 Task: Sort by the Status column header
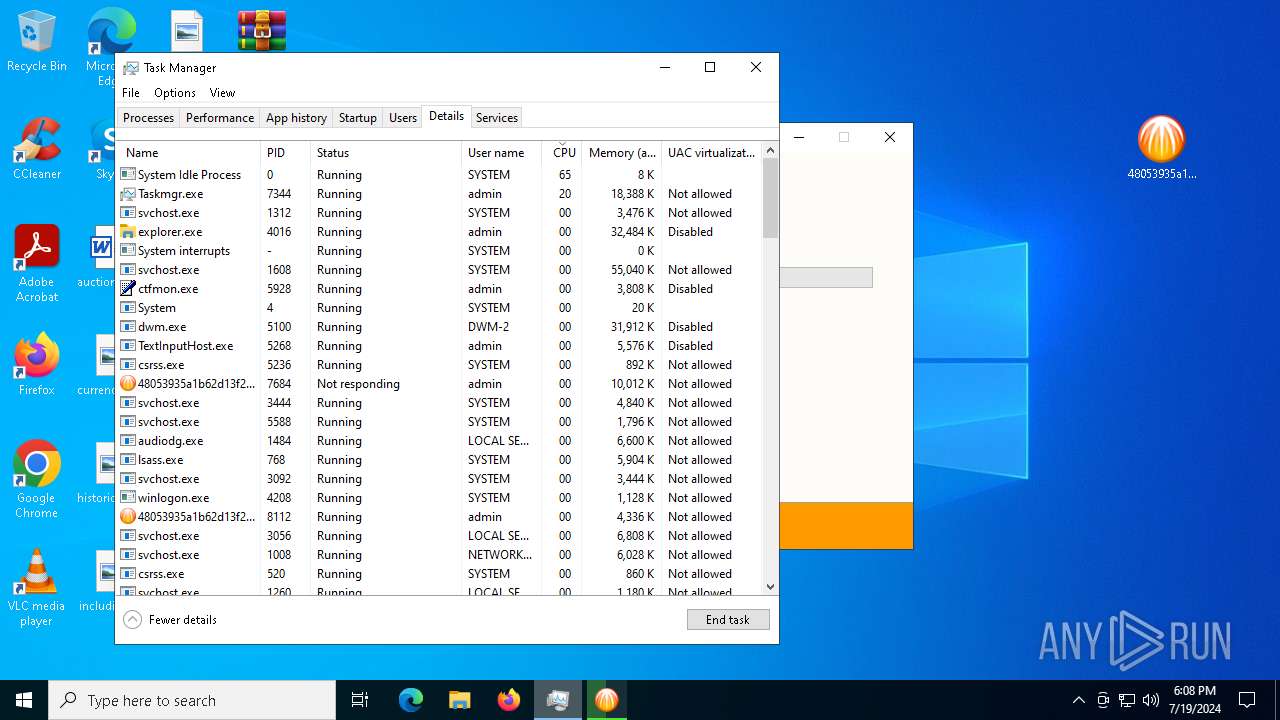pyautogui.click(x=387, y=153)
